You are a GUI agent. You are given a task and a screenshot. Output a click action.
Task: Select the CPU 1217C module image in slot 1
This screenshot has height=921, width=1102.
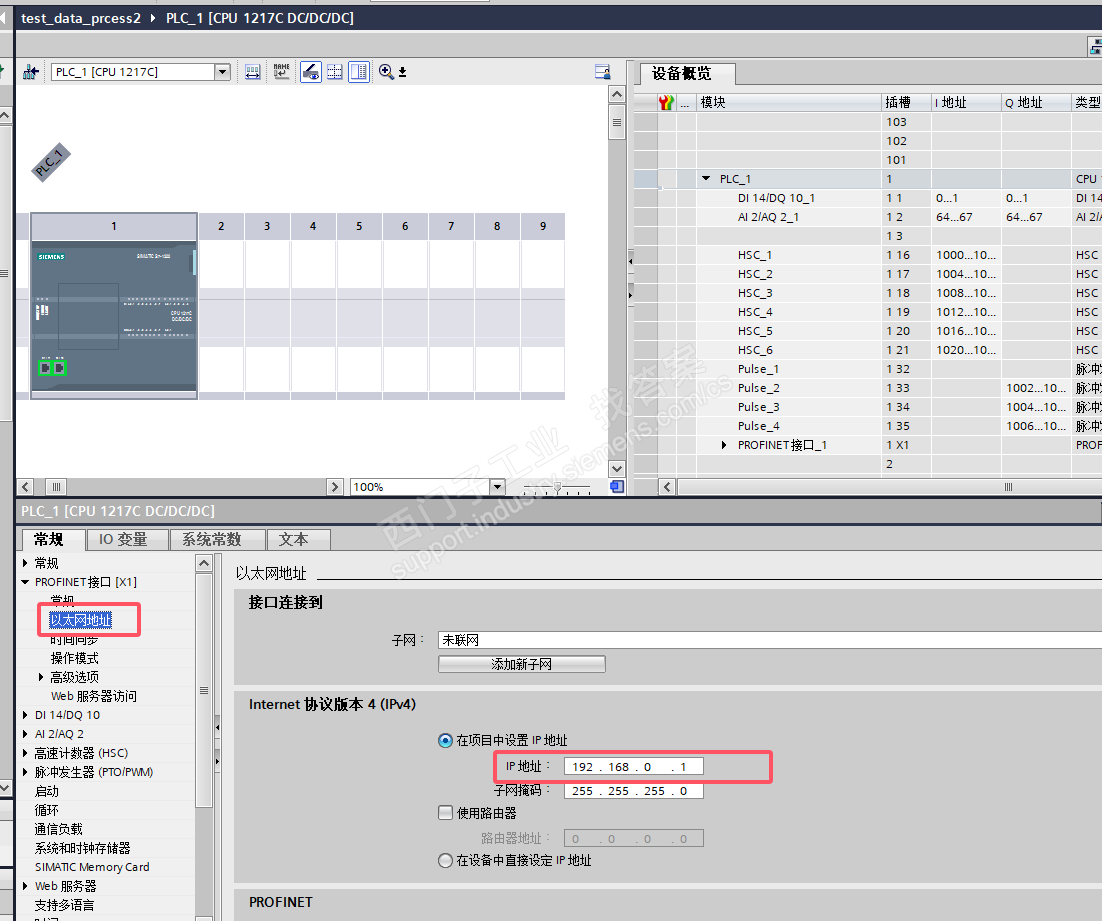point(114,316)
